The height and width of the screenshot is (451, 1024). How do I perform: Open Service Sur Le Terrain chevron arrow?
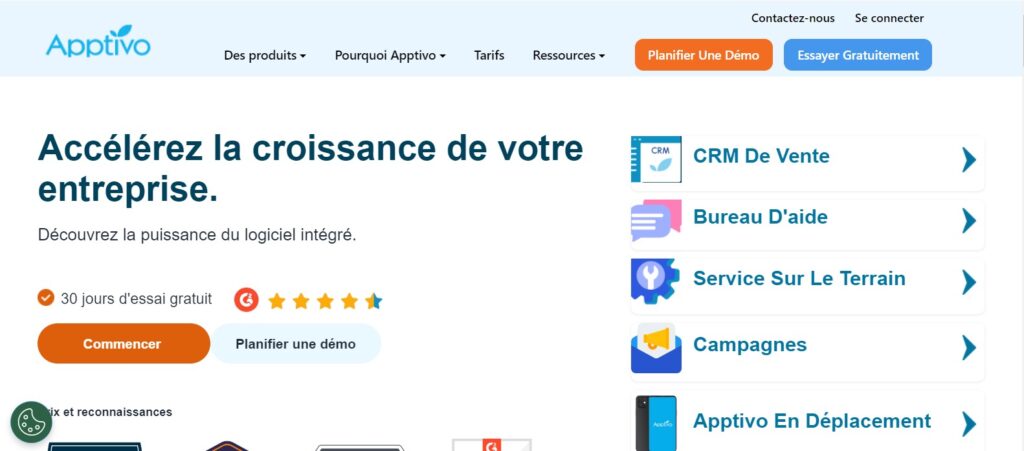[968, 282]
